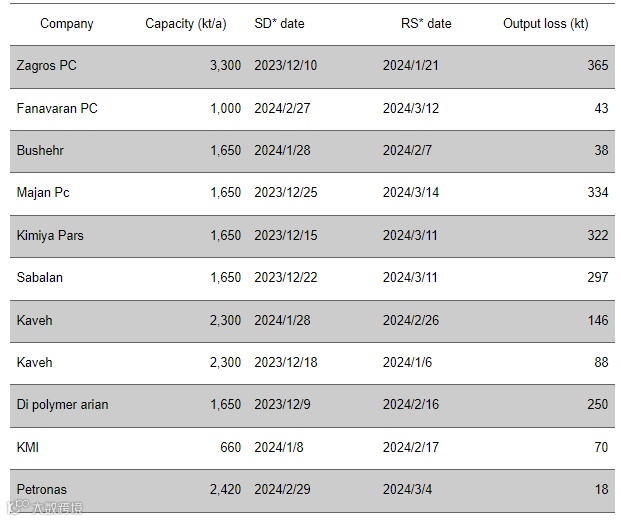
Task: Click the Petronas company cell
Action: pyautogui.click(x=42, y=489)
